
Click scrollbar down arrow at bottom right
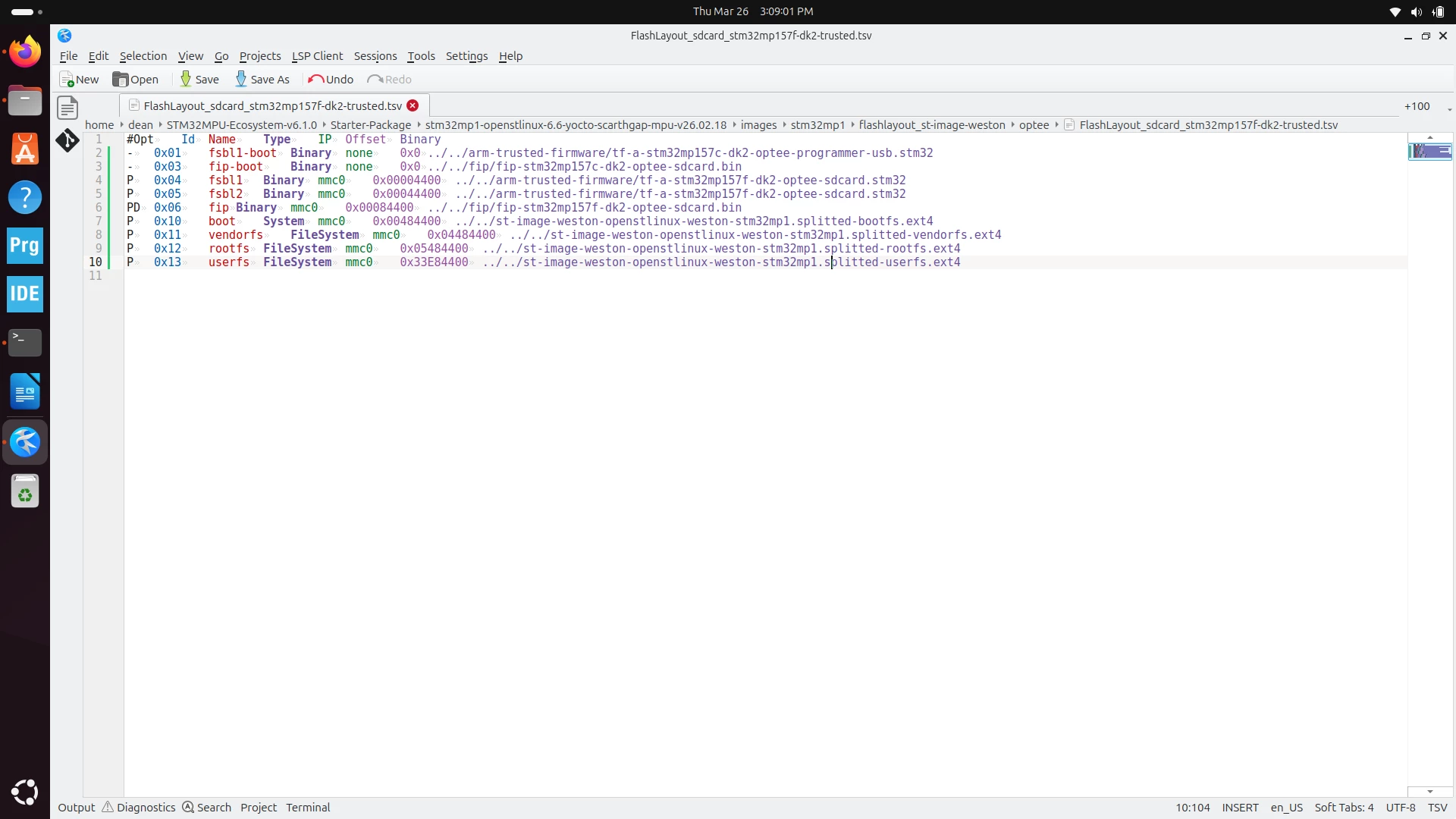point(1430,792)
